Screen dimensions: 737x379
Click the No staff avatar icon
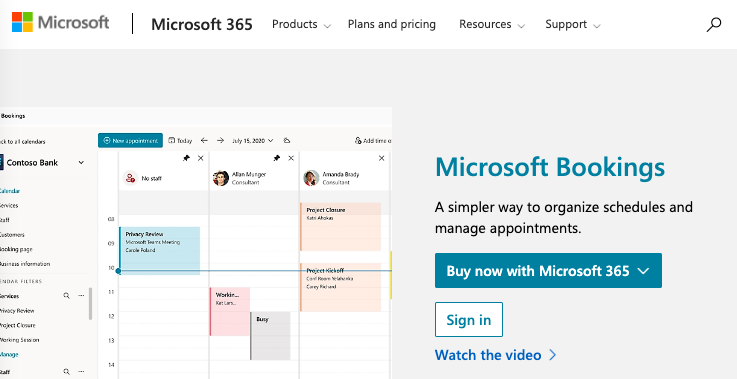[x=130, y=178]
